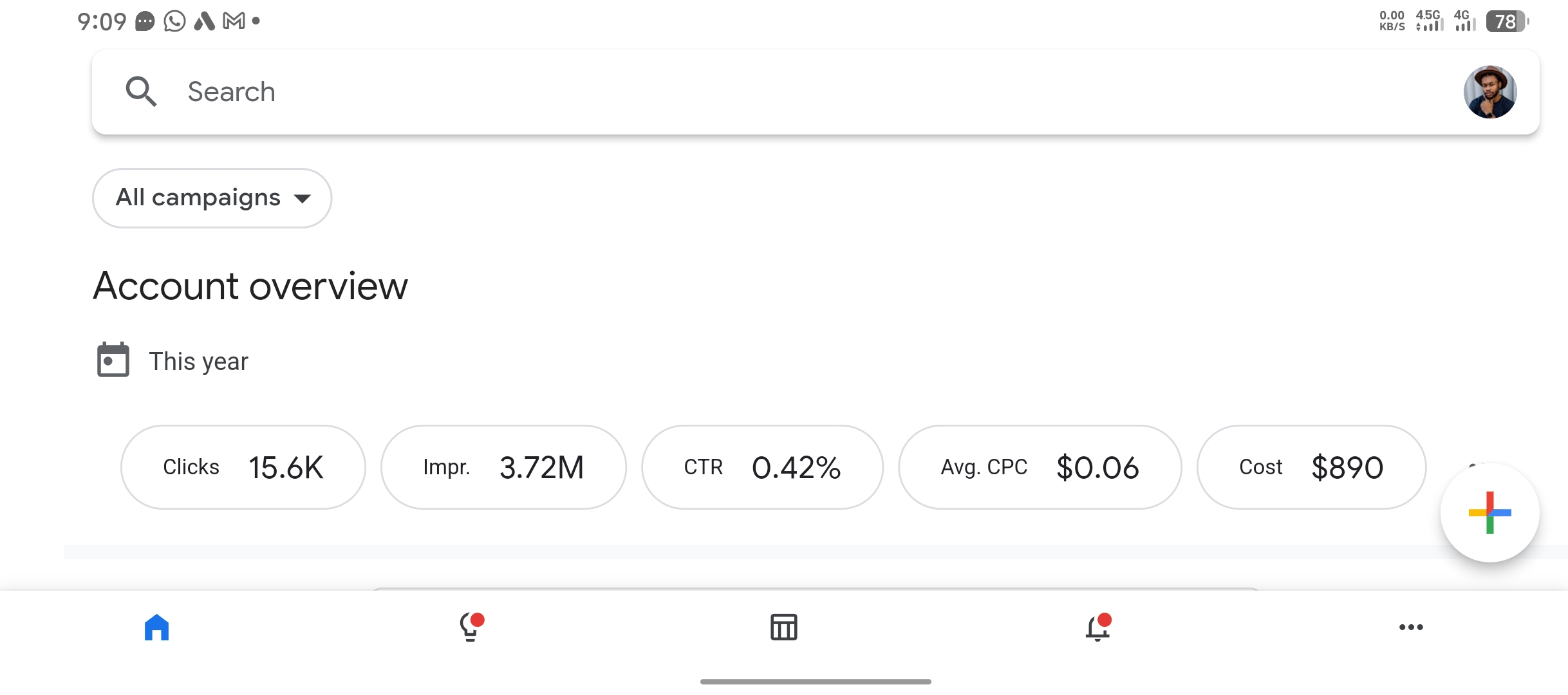
Task: Open the profile avatar picture
Action: (1489, 91)
